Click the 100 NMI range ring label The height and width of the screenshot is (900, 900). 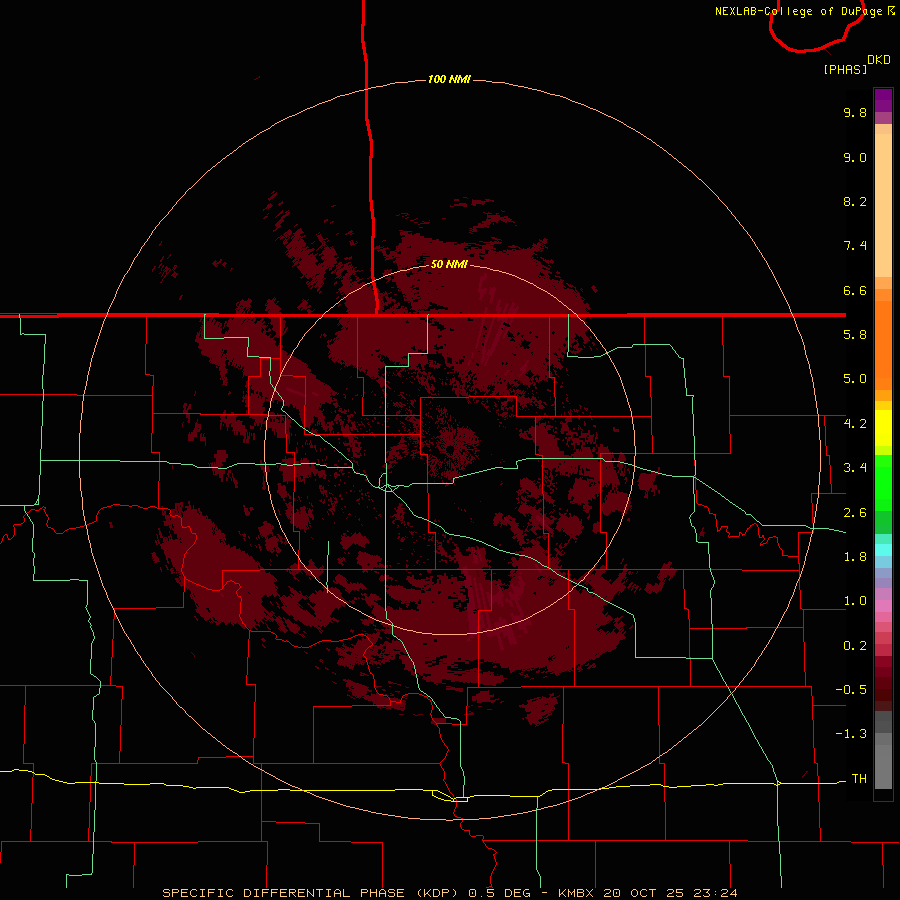coord(449,79)
